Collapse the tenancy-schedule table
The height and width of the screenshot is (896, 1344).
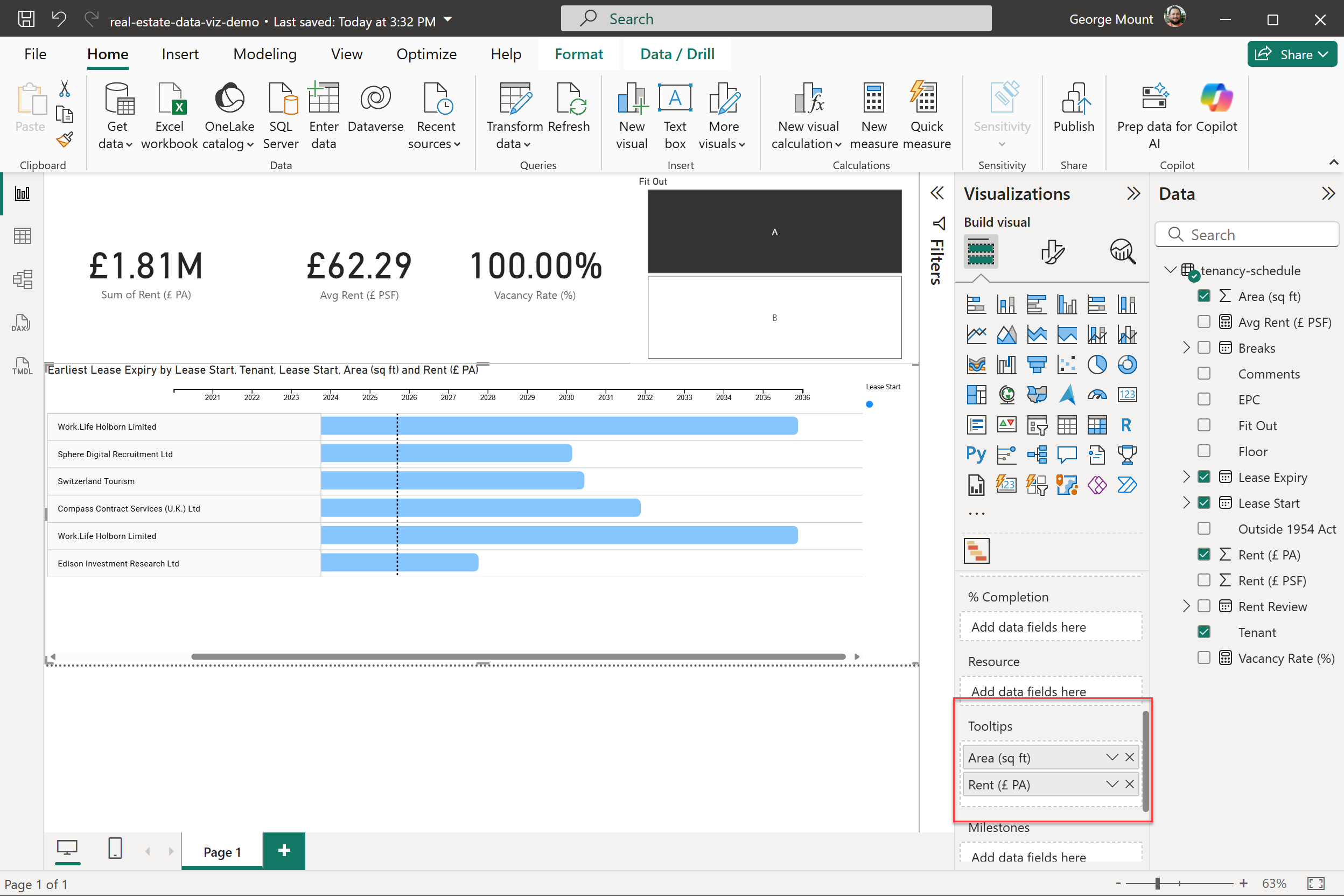[x=1170, y=270]
